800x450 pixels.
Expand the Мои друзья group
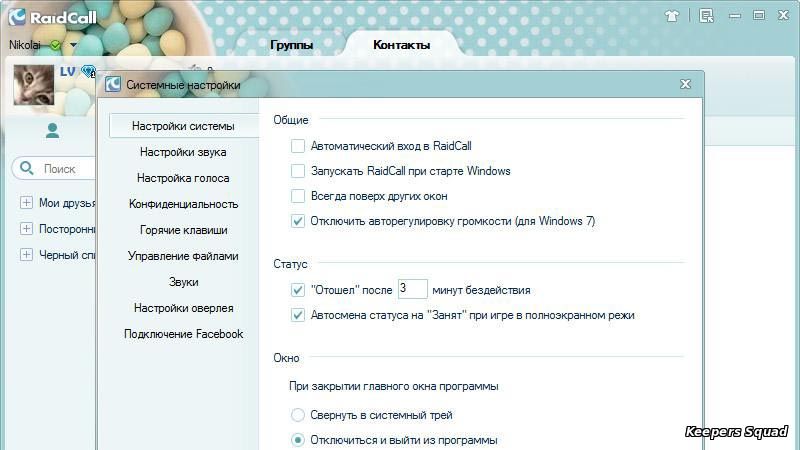tap(26, 203)
